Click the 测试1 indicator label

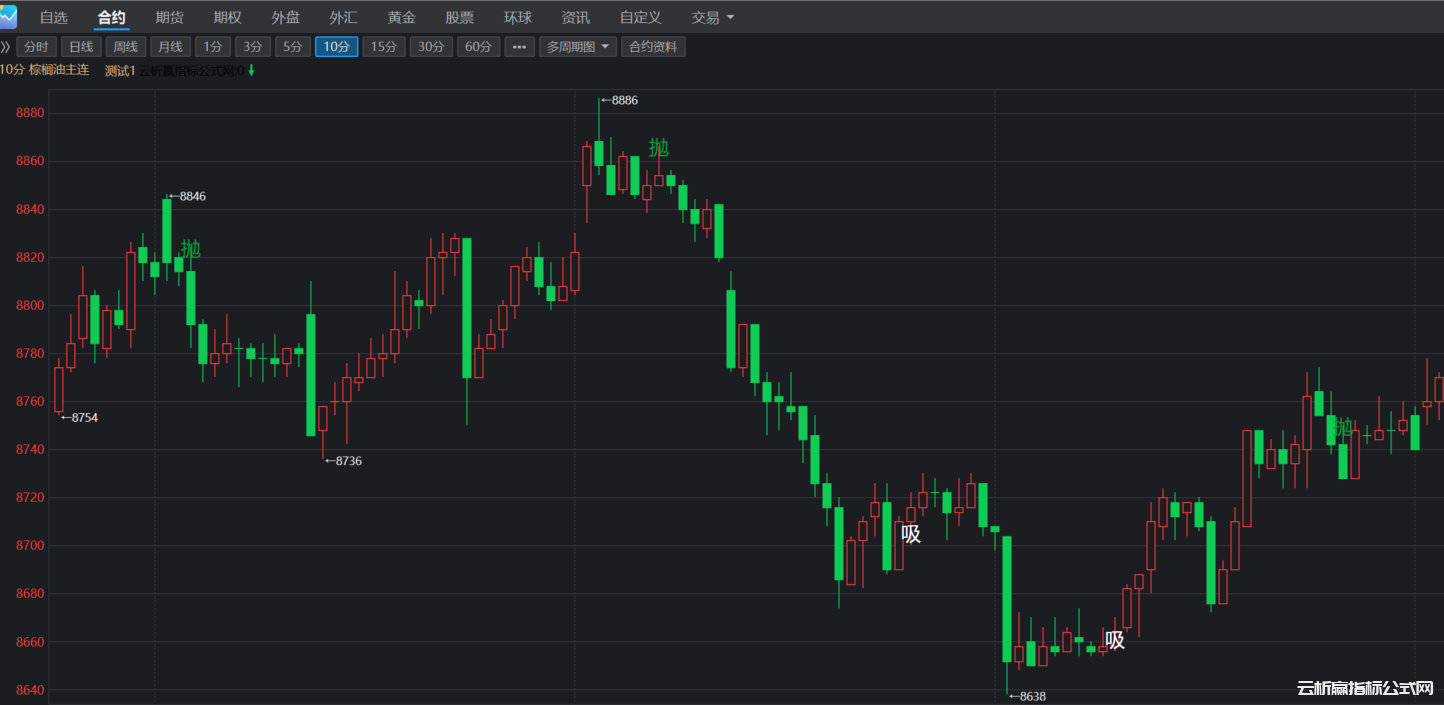120,70
